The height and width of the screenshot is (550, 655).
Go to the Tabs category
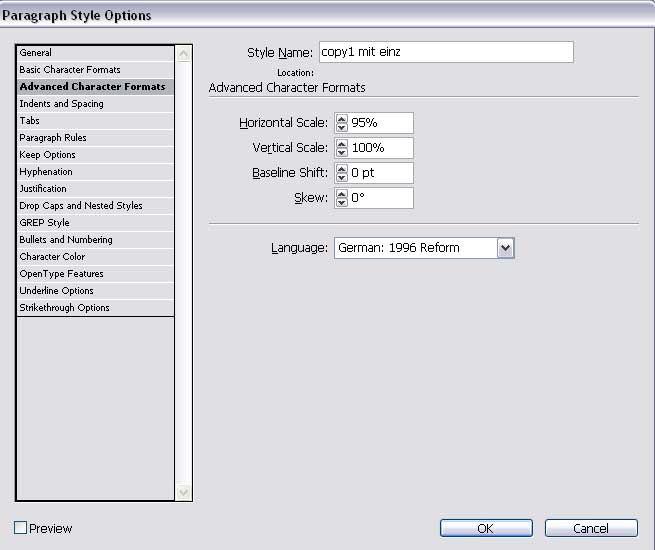click(95, 121)
